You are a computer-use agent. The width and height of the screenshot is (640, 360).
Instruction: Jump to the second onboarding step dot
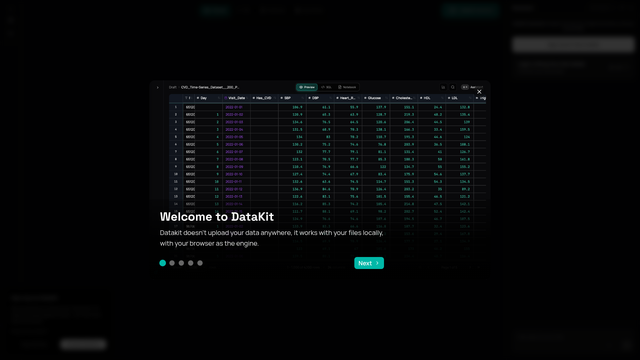point(172,263)
